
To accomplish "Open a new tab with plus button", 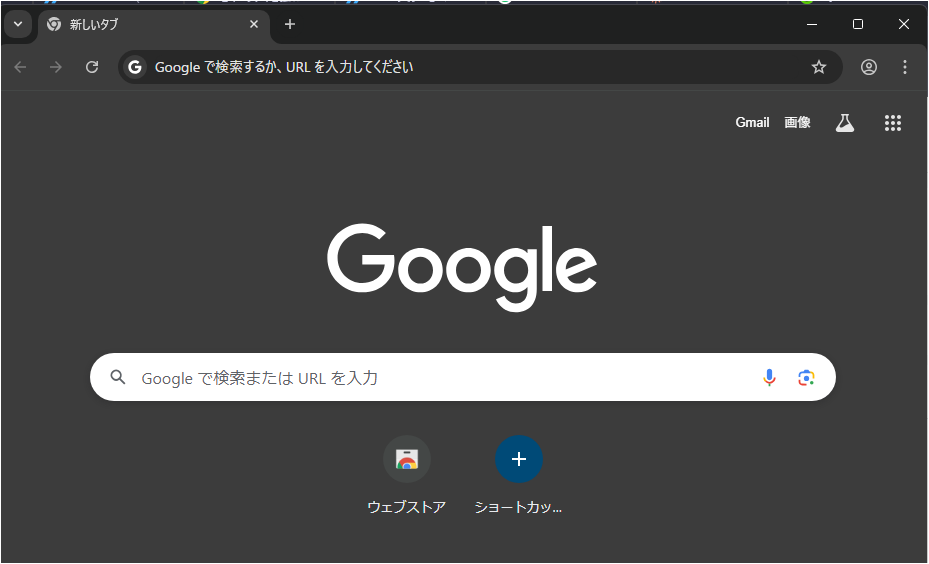I will pyautogui.click(x=290, y=24).
